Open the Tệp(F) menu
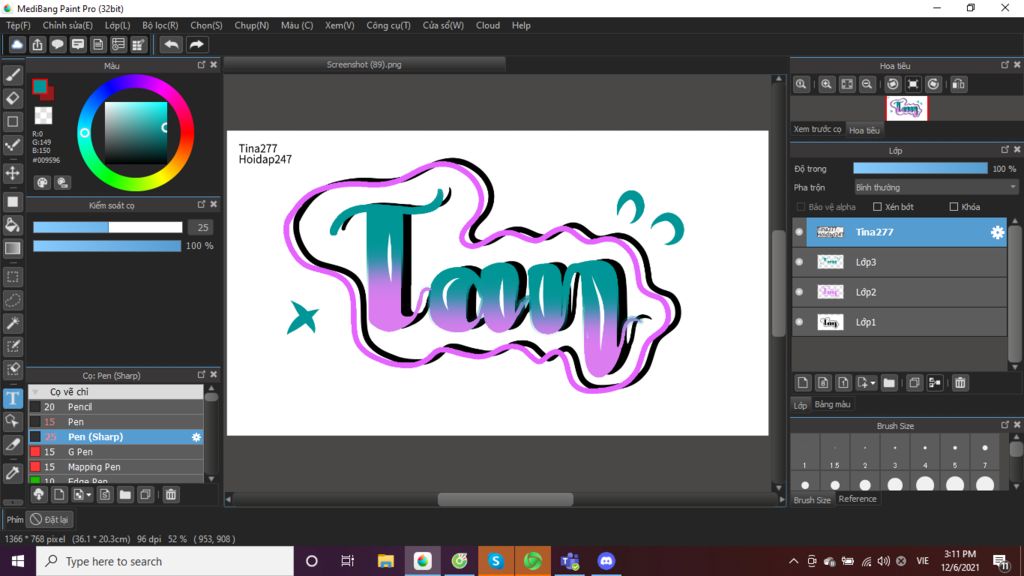This screenshot has height=576, width=1024. click(x=18, y=25)
